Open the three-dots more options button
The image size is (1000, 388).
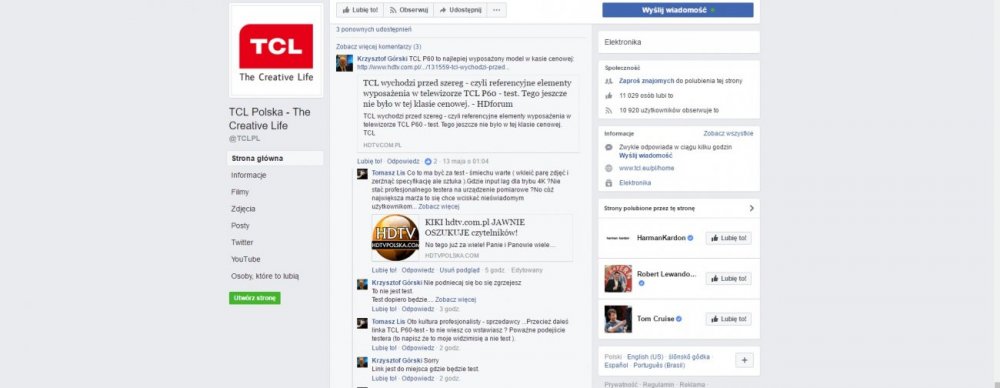[x=496, y=10]
